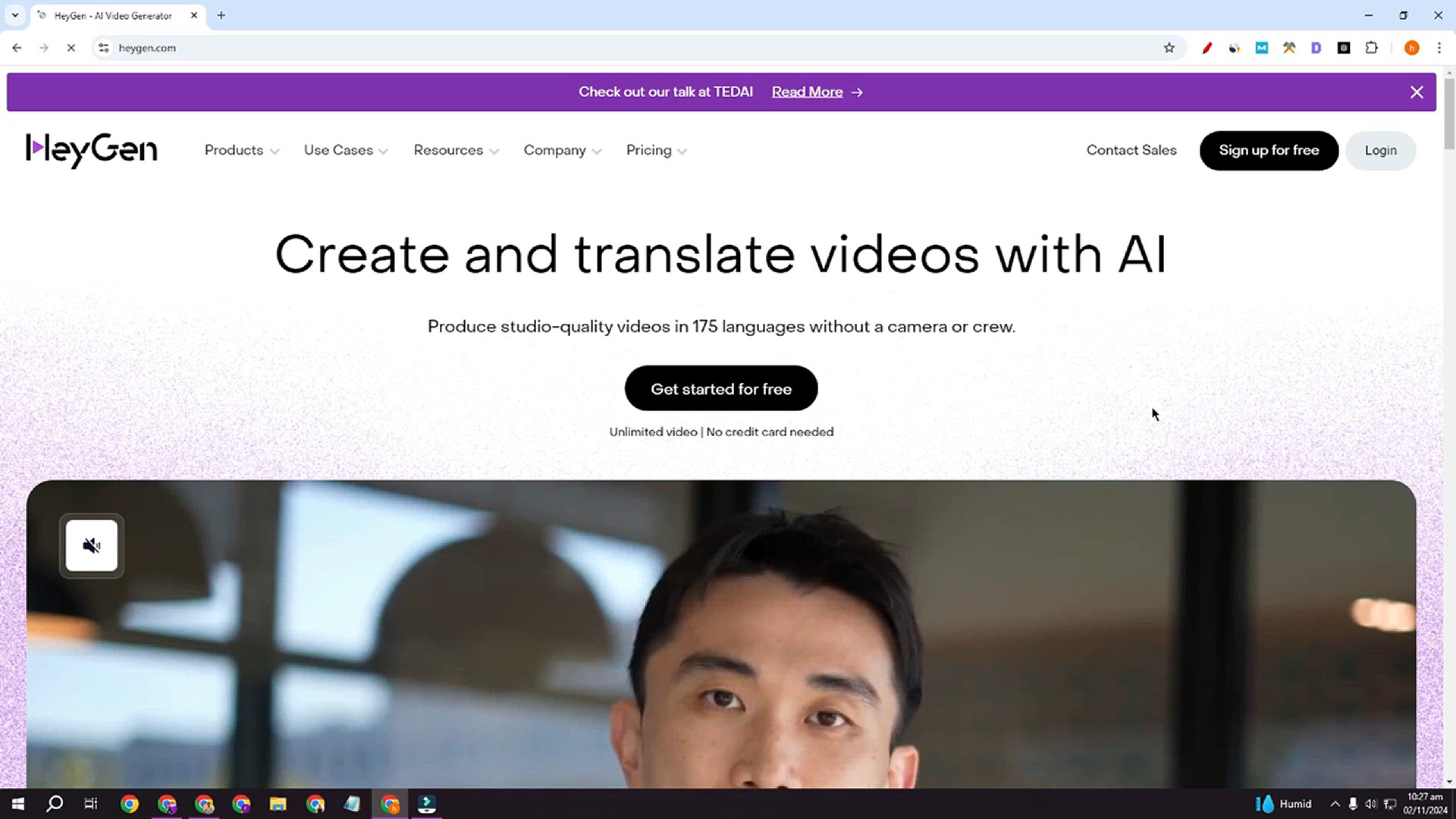Image resolution: width=1456 pixels, height=819 pixels.
Task: Click the blue D extension icon
Action: [1316, 48]
